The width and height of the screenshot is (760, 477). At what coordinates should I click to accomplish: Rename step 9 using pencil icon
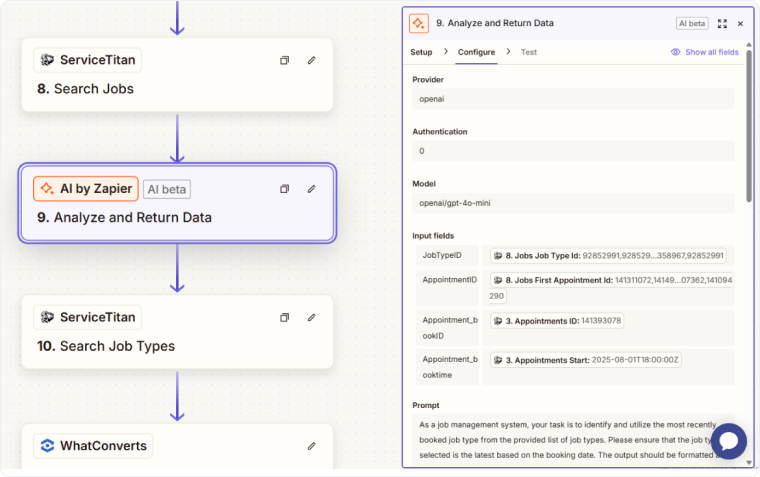click(x=312, y=189)
